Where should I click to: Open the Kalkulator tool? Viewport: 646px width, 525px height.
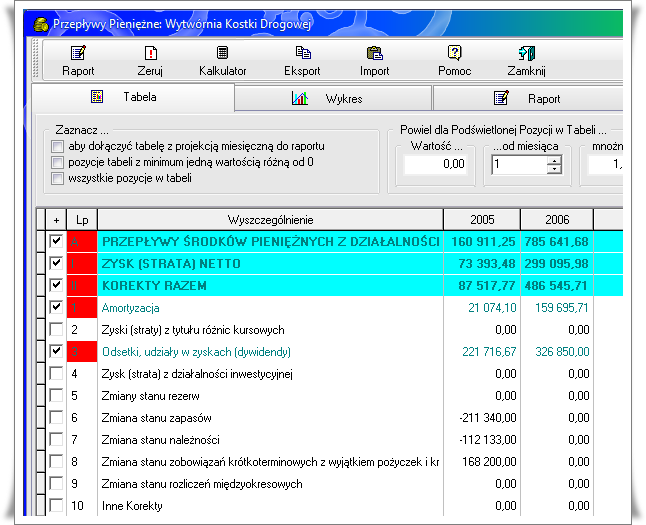pyautogui.click(x=222, y=54)
